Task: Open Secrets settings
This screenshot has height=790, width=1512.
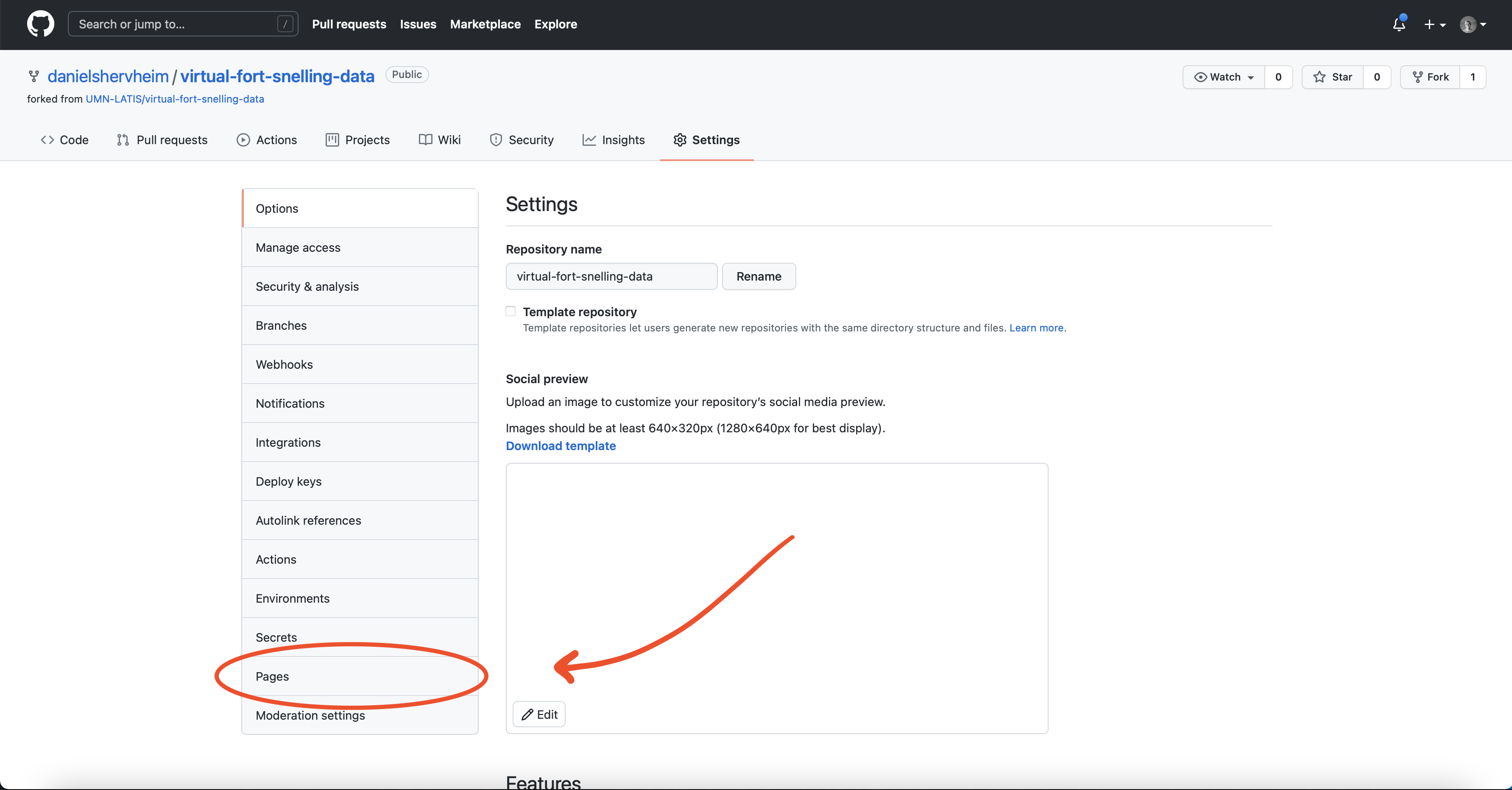Action: [x=360, y=637]
